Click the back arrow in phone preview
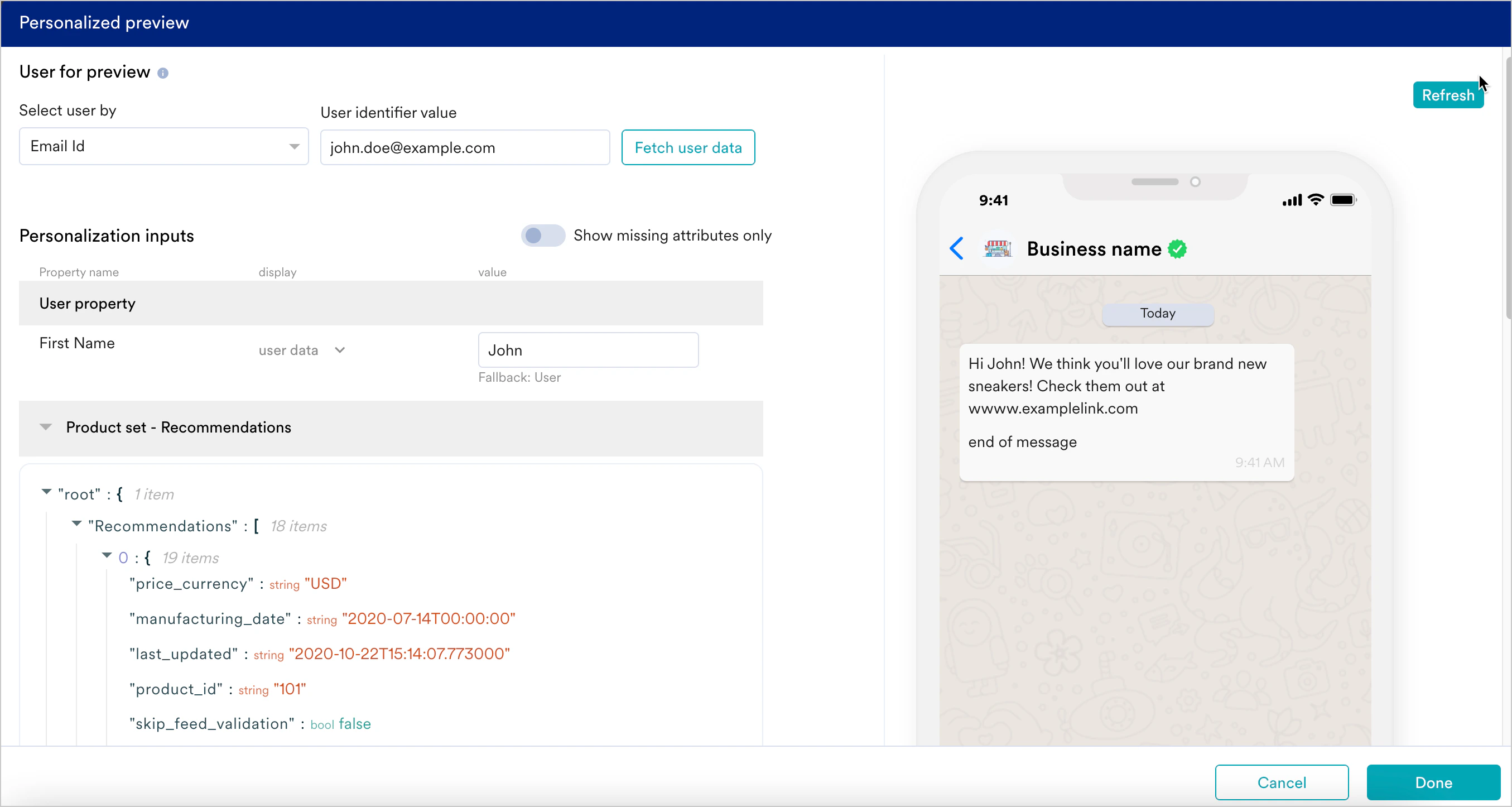This screenshot has width=1512, height=807. click(x=957, y=248)
